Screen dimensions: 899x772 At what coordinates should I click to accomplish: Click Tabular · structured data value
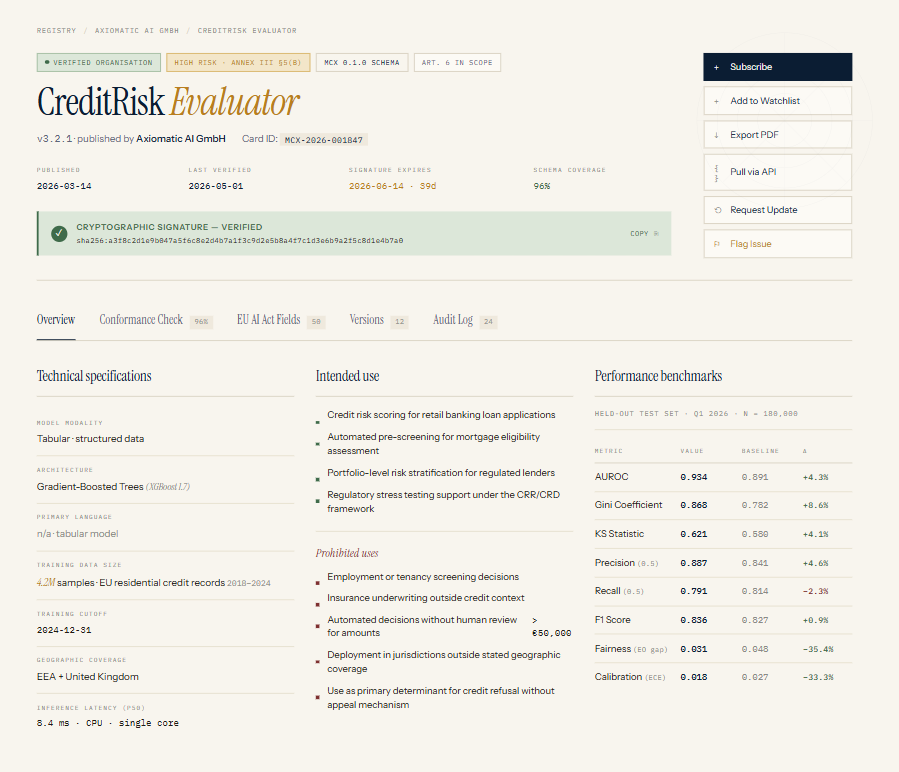click(91, 439)
